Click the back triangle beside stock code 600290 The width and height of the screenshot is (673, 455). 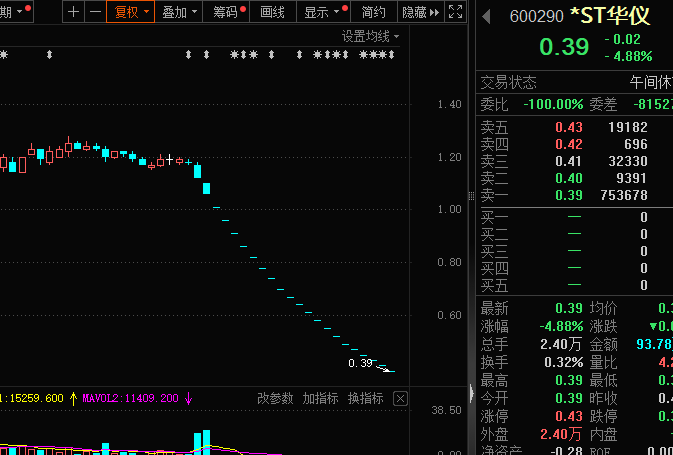pos(487,17)
